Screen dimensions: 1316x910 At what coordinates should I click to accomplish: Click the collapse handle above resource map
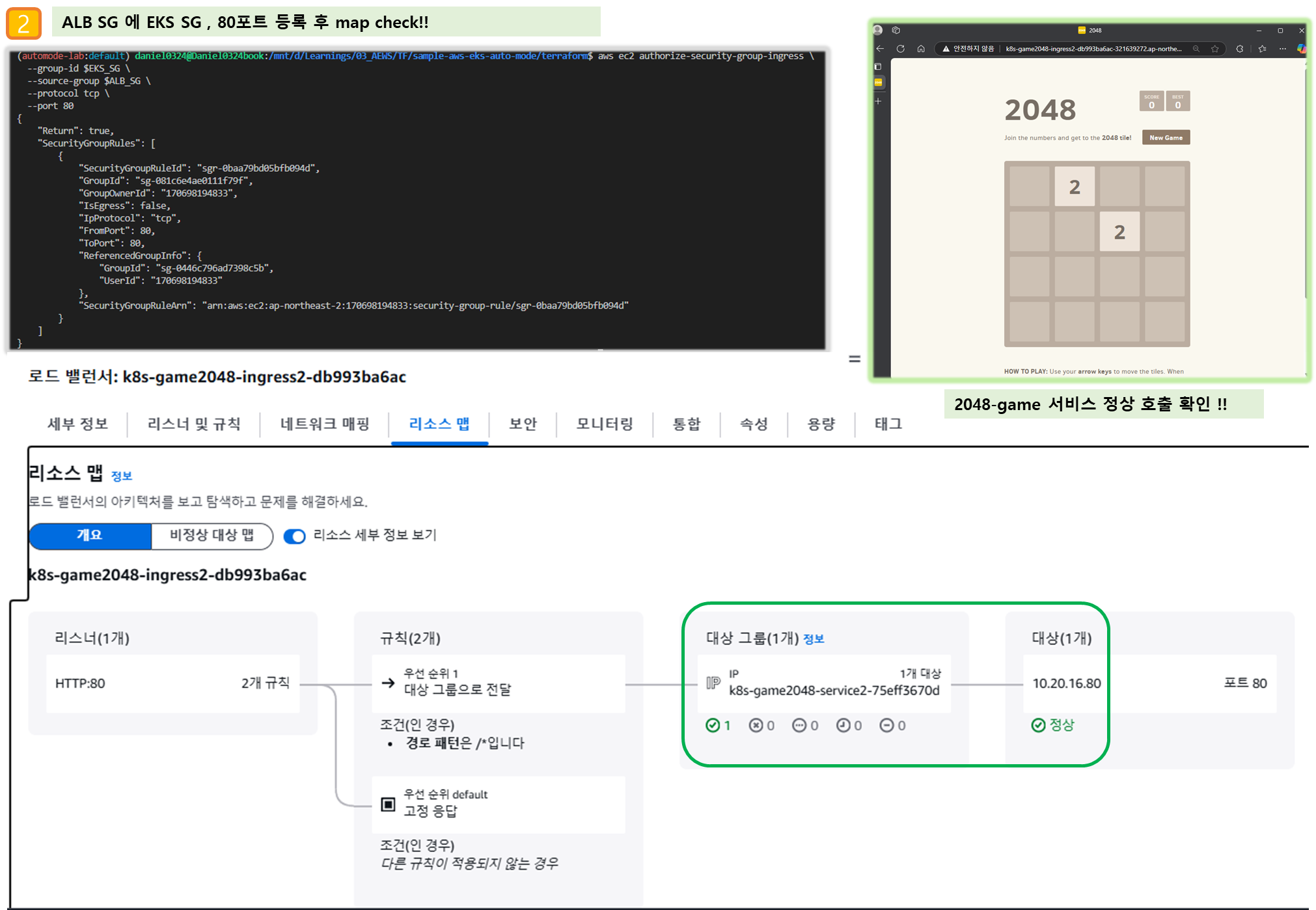coord(855,359)
